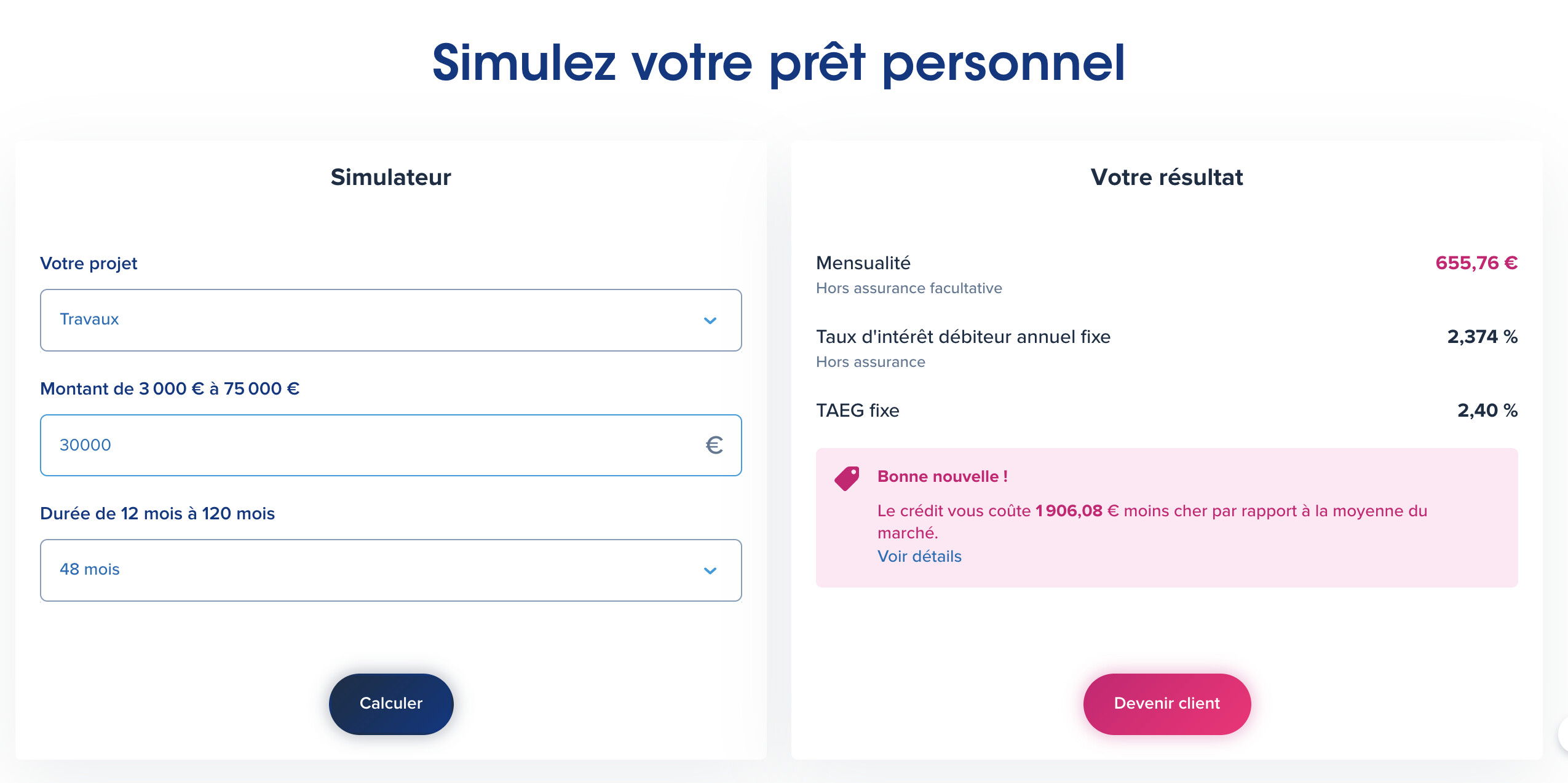1568x783 pixels.
Task: Click the amount field showing 30000
Action: (369, 445)
